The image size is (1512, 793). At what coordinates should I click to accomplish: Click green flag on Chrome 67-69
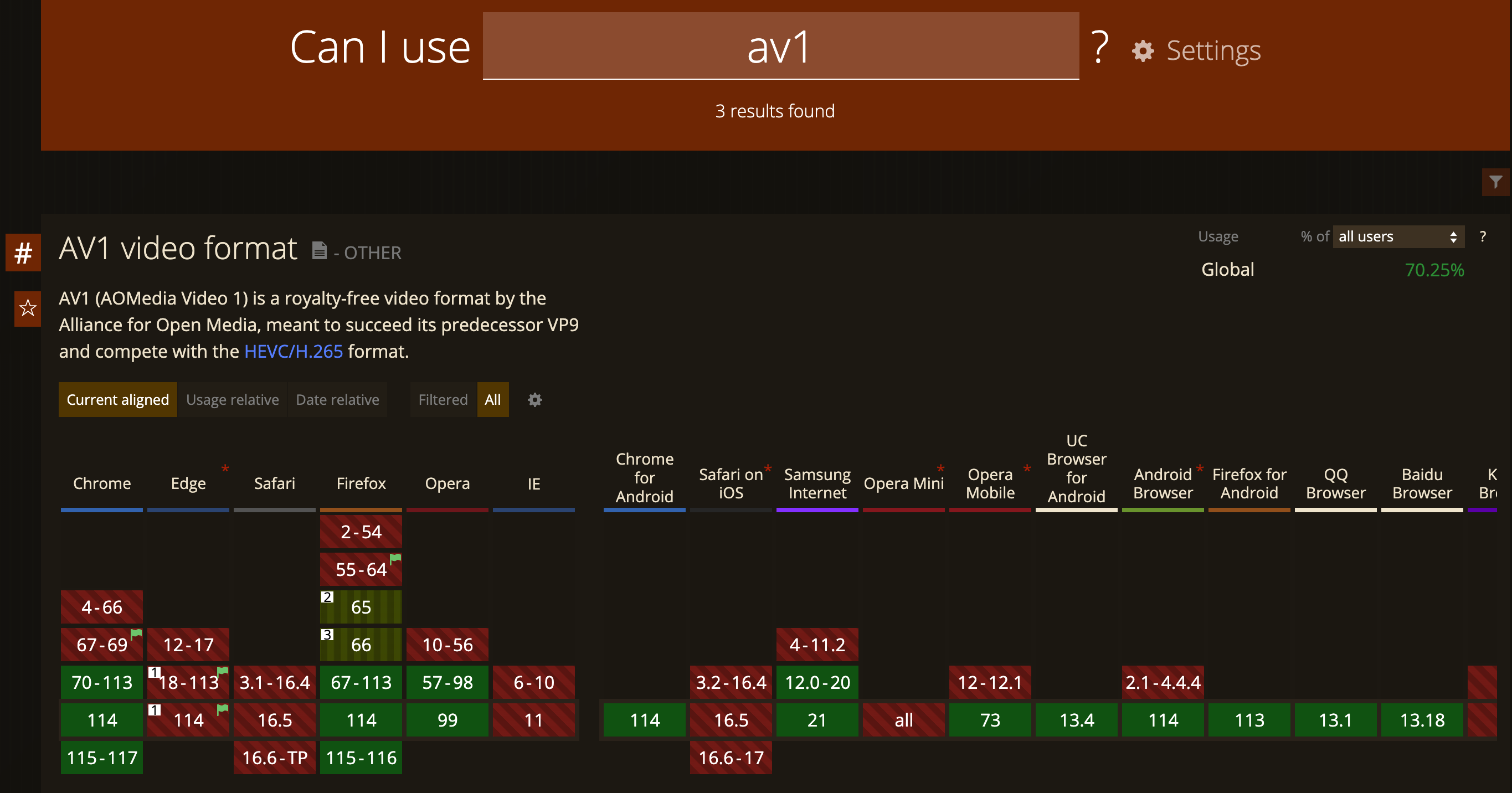tap(136, 634)
